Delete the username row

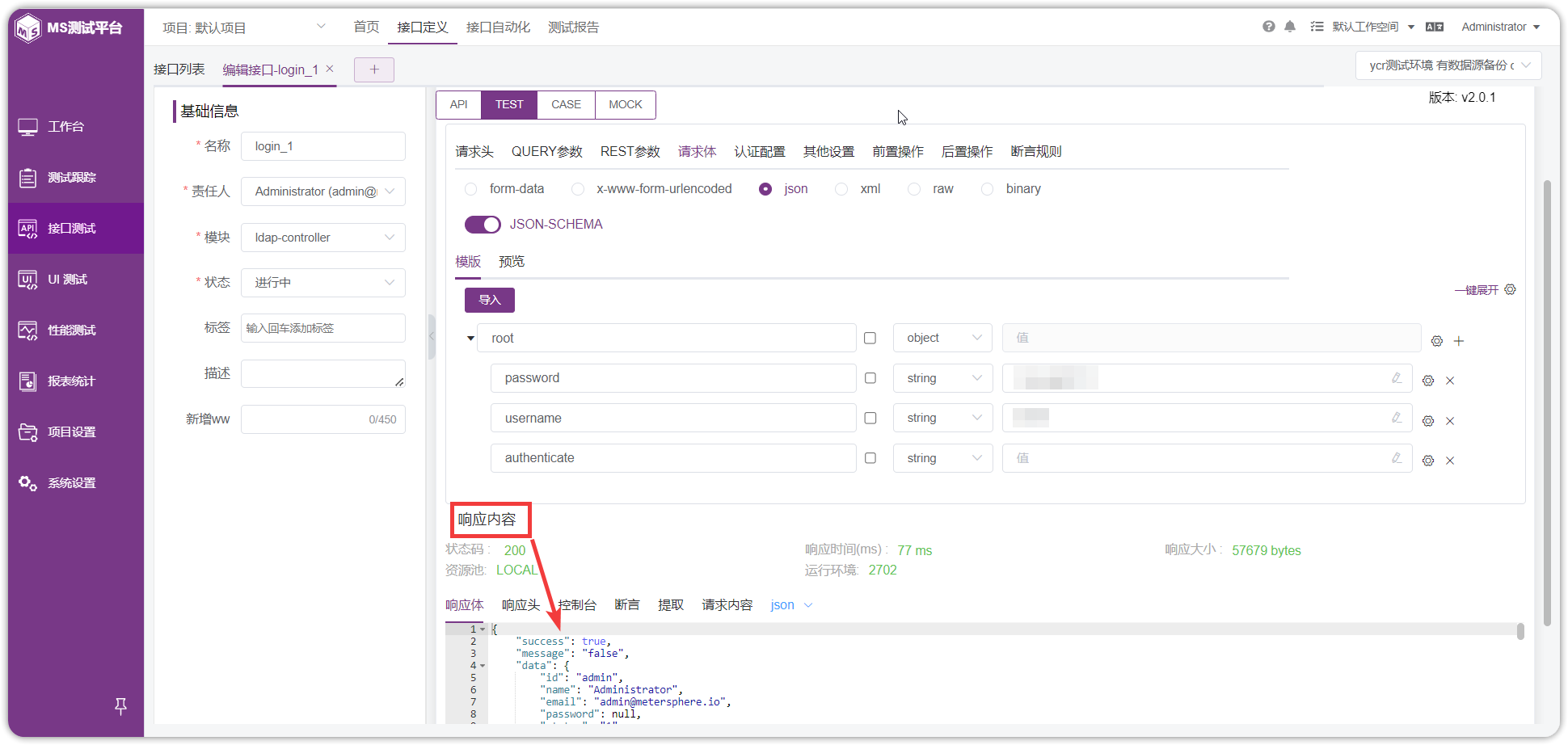click(x=1450, y=421)
